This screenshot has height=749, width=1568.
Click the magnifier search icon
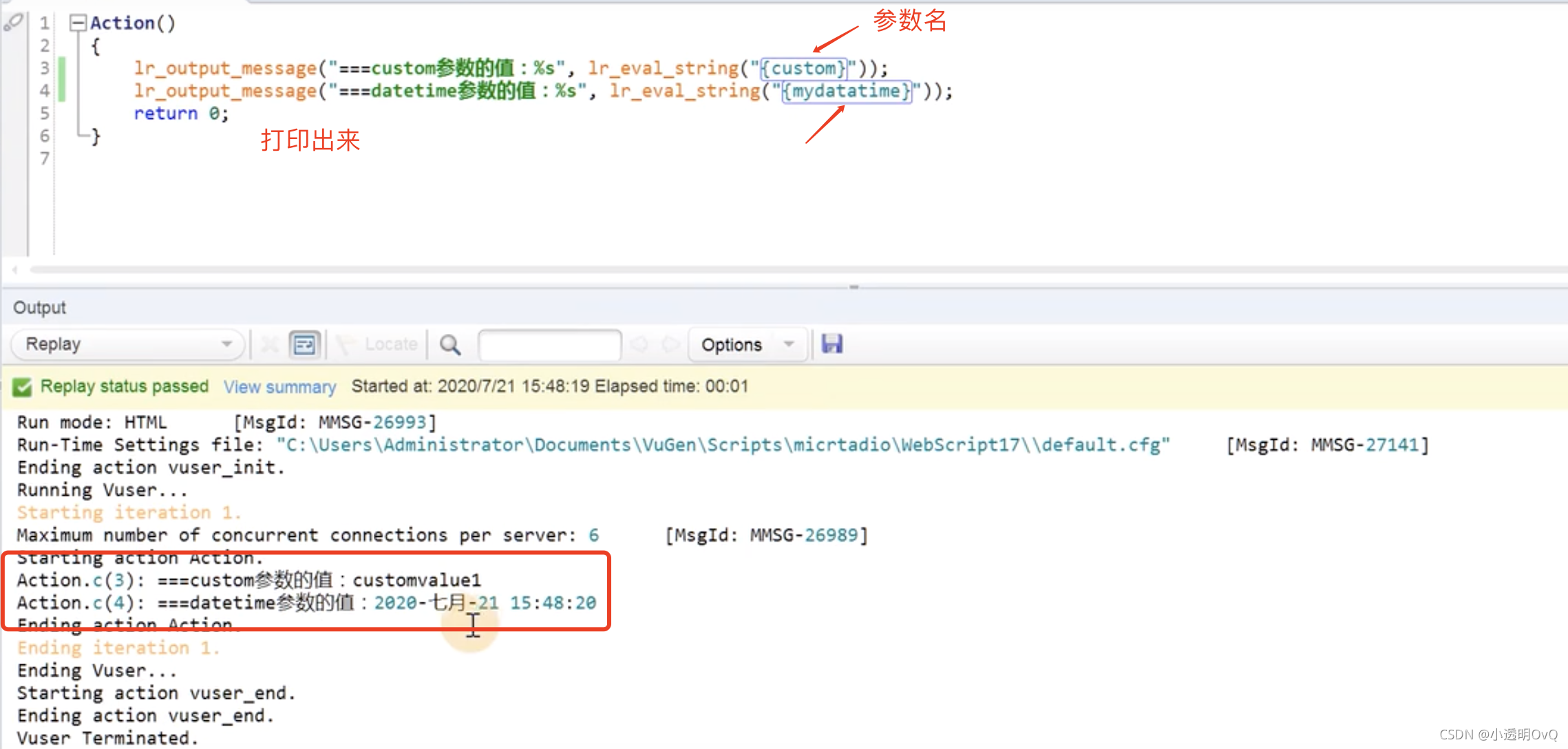click(x=450, y=344)
